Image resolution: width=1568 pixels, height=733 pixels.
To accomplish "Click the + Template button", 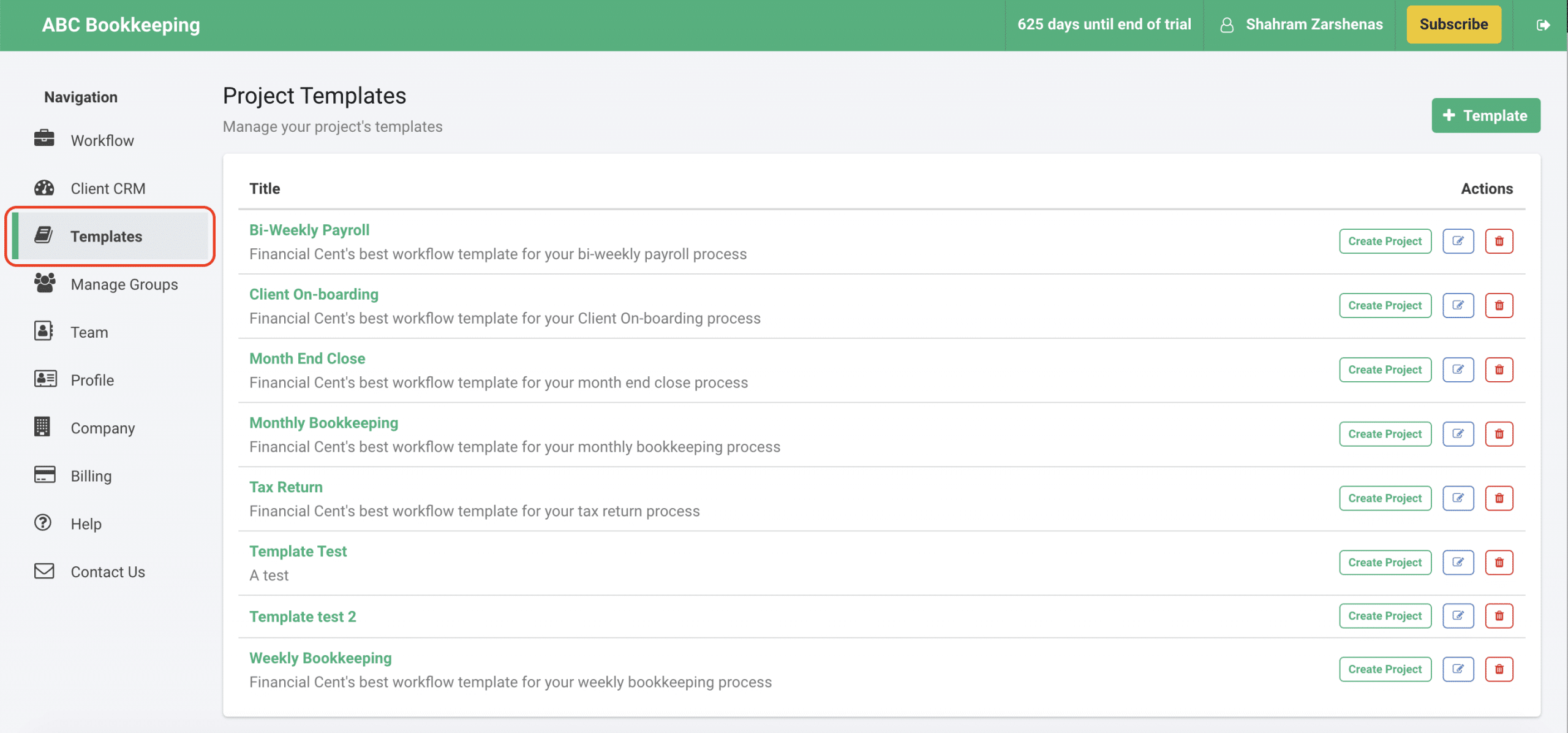I will pos(1485,115).
